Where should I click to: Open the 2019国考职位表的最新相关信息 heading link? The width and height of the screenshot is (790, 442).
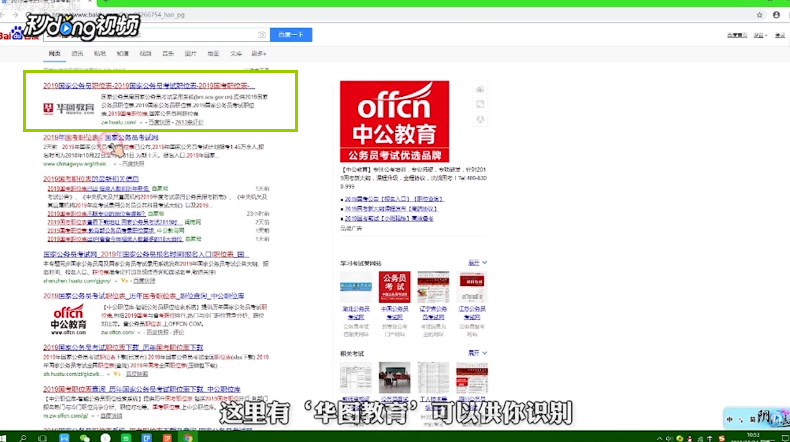click(x=91, y=179)
